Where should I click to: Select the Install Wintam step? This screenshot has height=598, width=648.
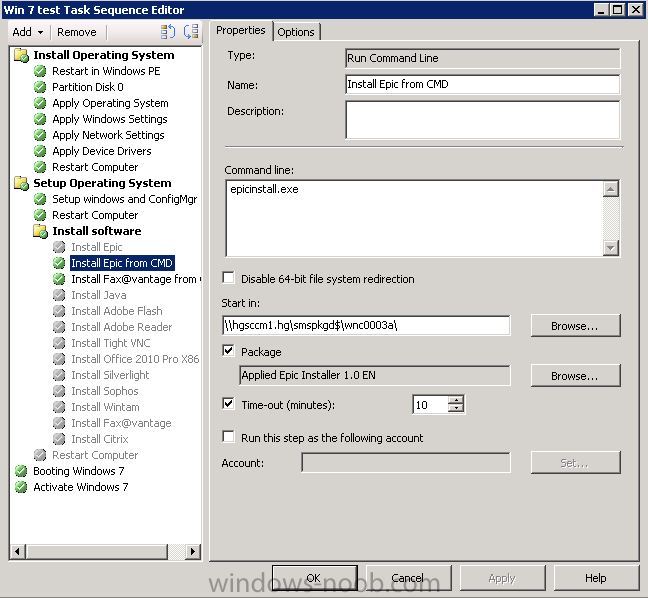(x=105, y=407)
